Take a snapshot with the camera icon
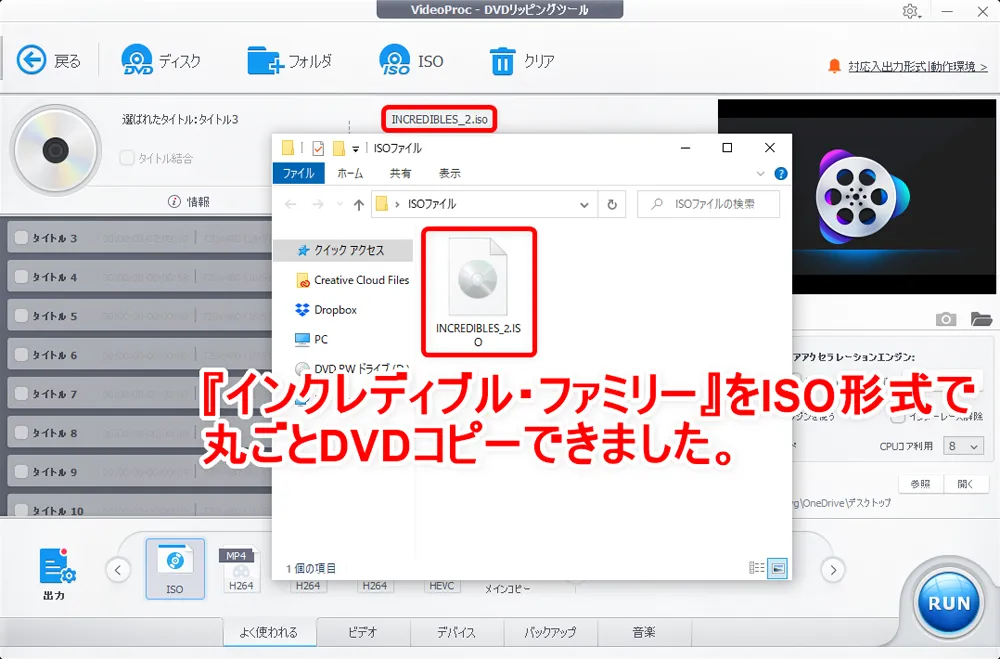The width and height of the screenshot is (1000, 659). click(x=946, y=318)
